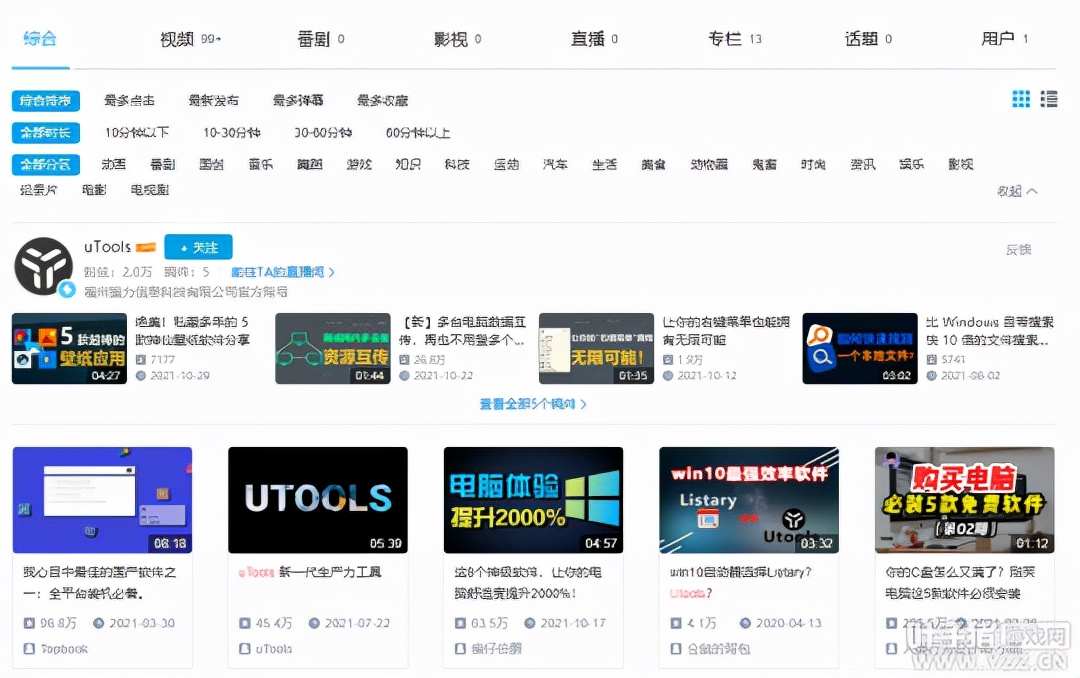Switch to list layout view

point(1049,99)
